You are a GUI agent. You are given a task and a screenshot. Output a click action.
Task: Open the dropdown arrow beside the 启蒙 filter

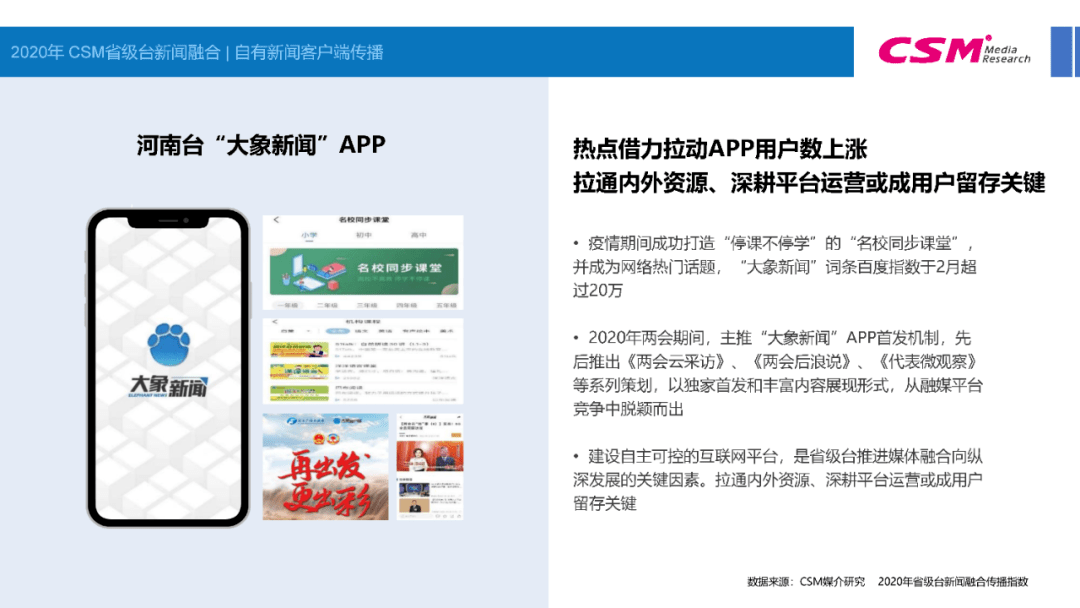click(306, 331)
